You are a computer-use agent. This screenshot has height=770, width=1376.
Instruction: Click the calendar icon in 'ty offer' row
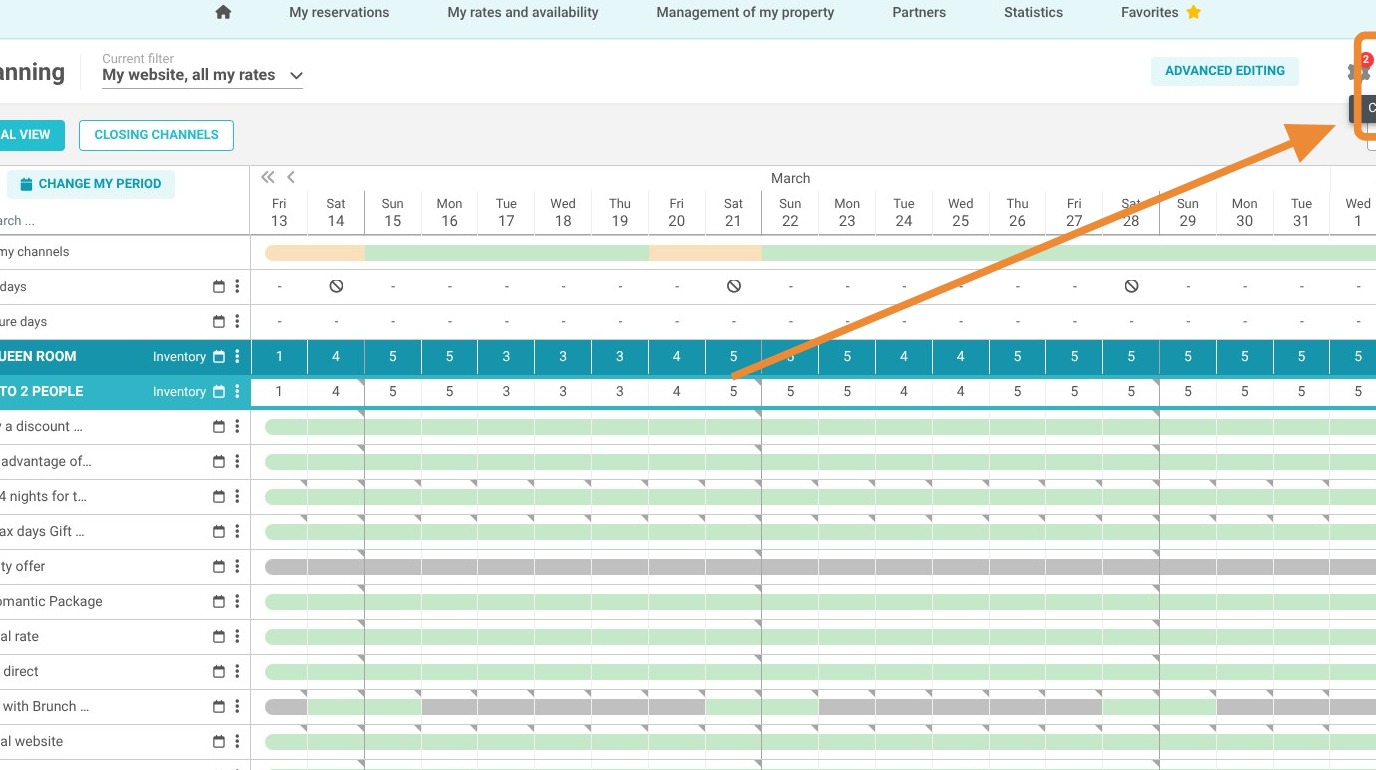219,567
